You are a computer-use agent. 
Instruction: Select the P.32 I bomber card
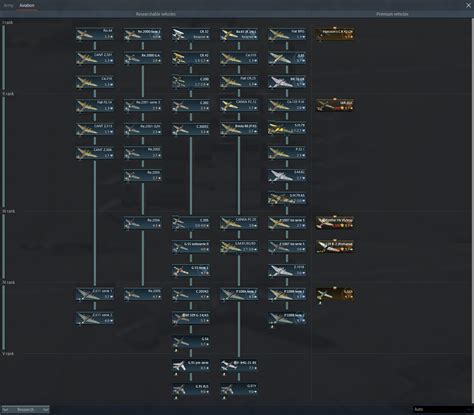point(287,153)
